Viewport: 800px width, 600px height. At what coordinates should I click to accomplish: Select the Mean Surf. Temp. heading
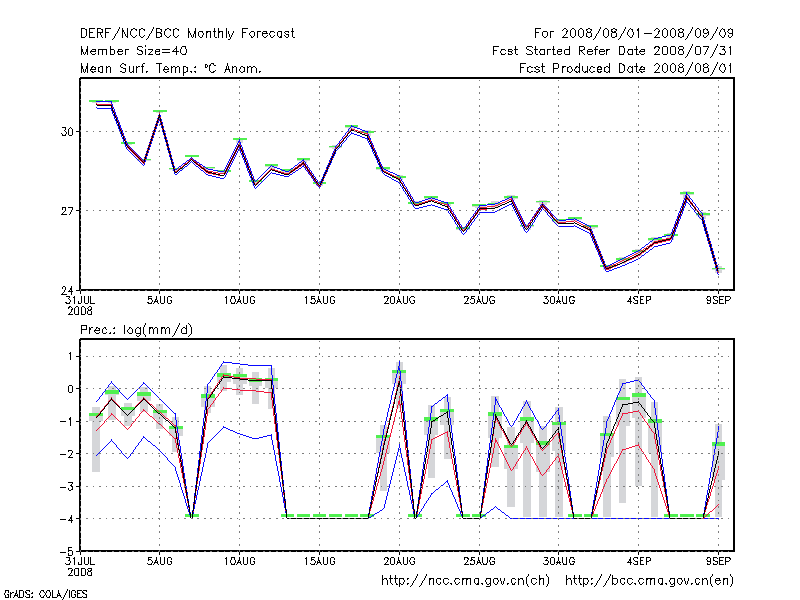[170, 68]
